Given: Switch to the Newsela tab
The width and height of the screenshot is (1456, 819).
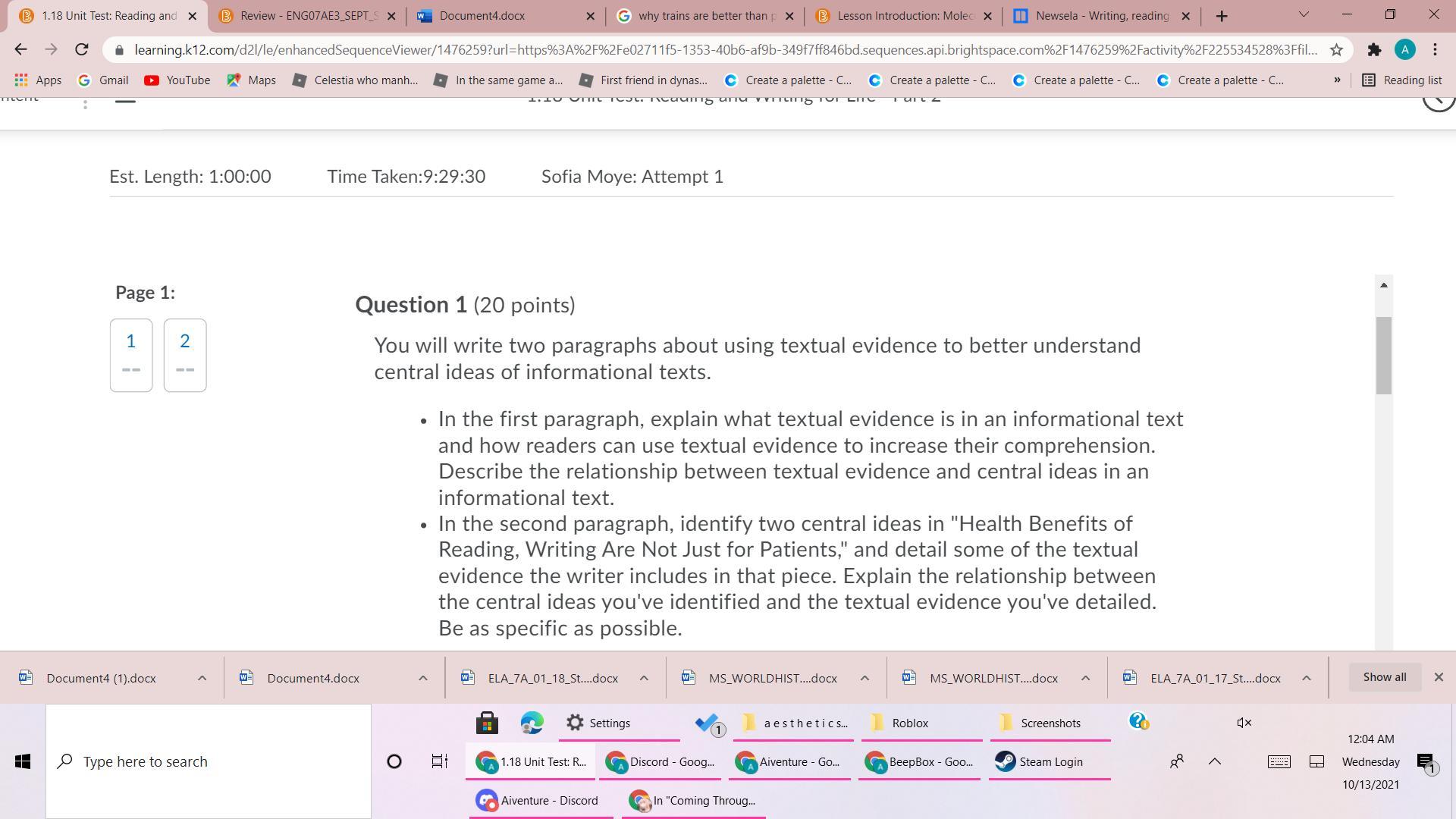Looking at the screenshot, I should [x=1101, y=16].
